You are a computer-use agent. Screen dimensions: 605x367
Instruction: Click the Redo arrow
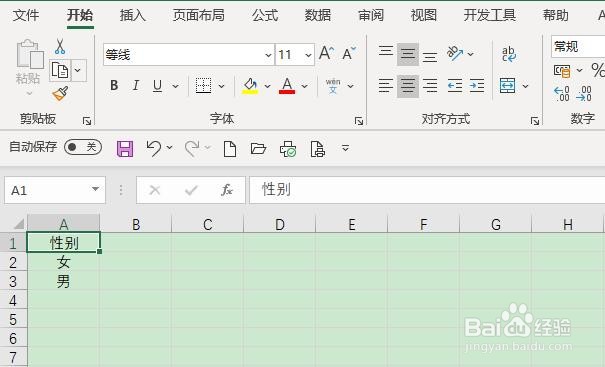[192, 148]
